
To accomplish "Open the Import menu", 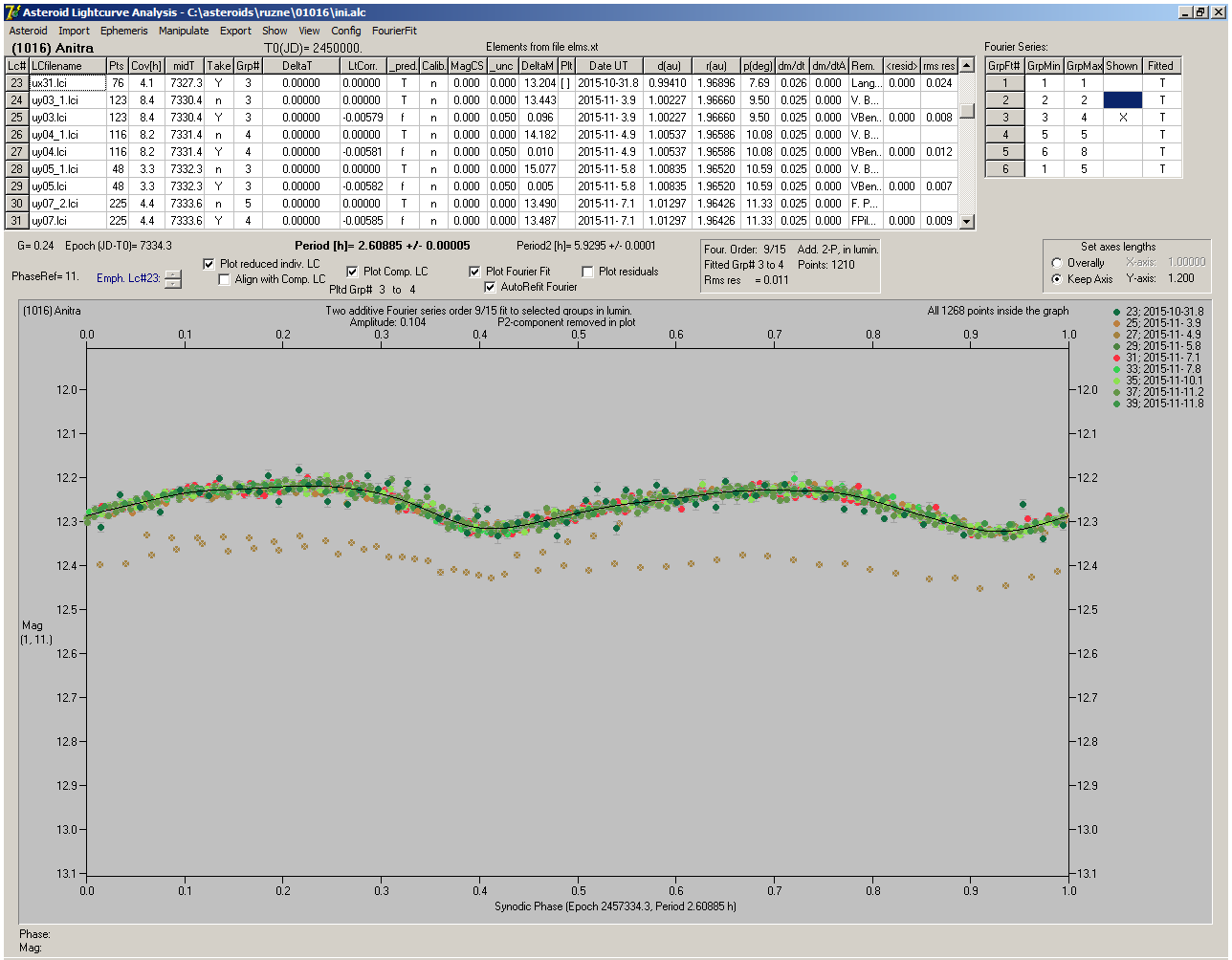I will click(x=74, y=31).
